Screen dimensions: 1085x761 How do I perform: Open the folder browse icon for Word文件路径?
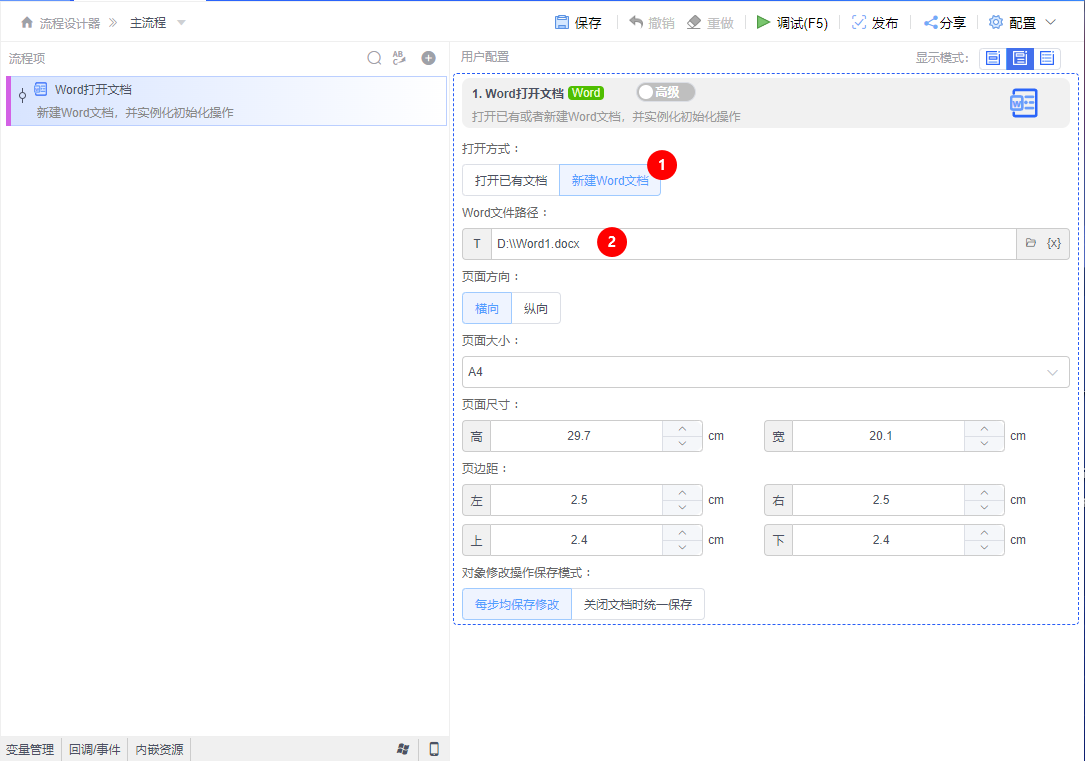(1031, 242)
